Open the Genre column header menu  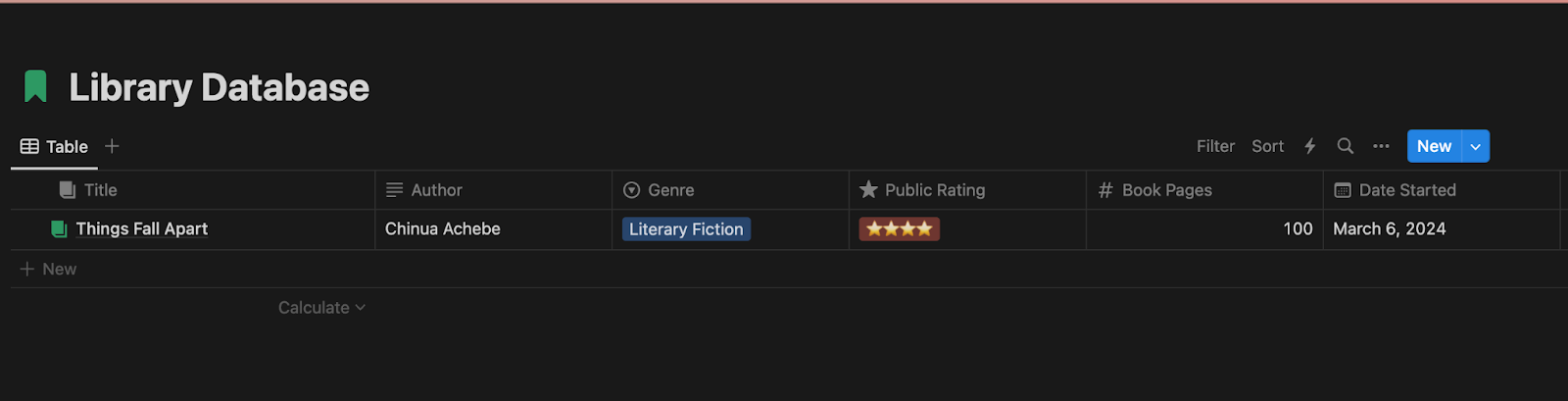coord(670,190)
